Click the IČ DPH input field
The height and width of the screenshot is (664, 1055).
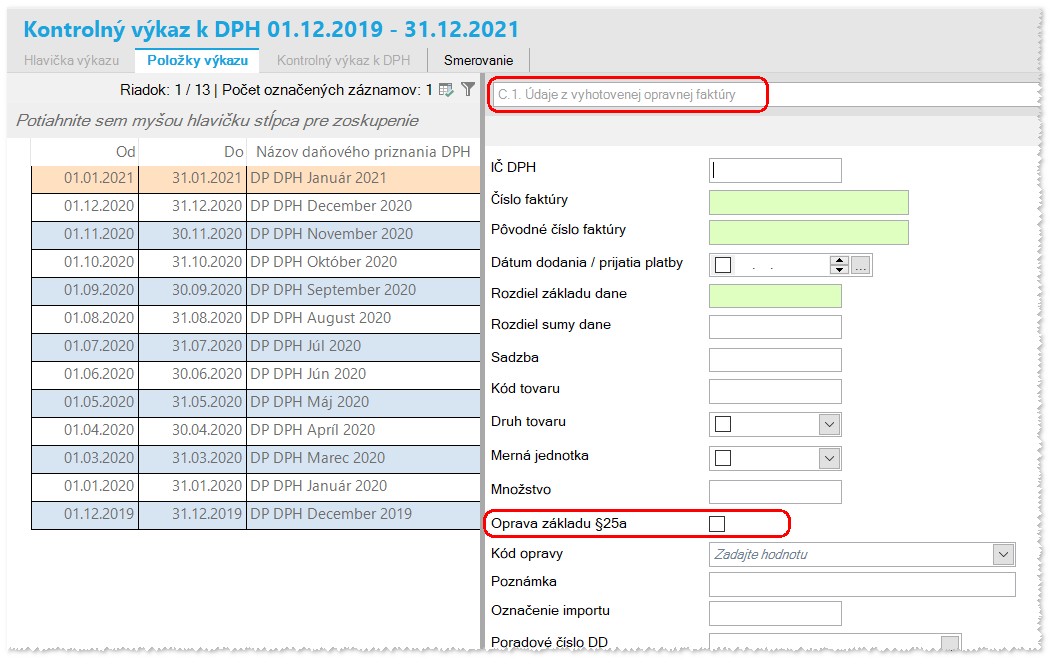coord(775,170)
